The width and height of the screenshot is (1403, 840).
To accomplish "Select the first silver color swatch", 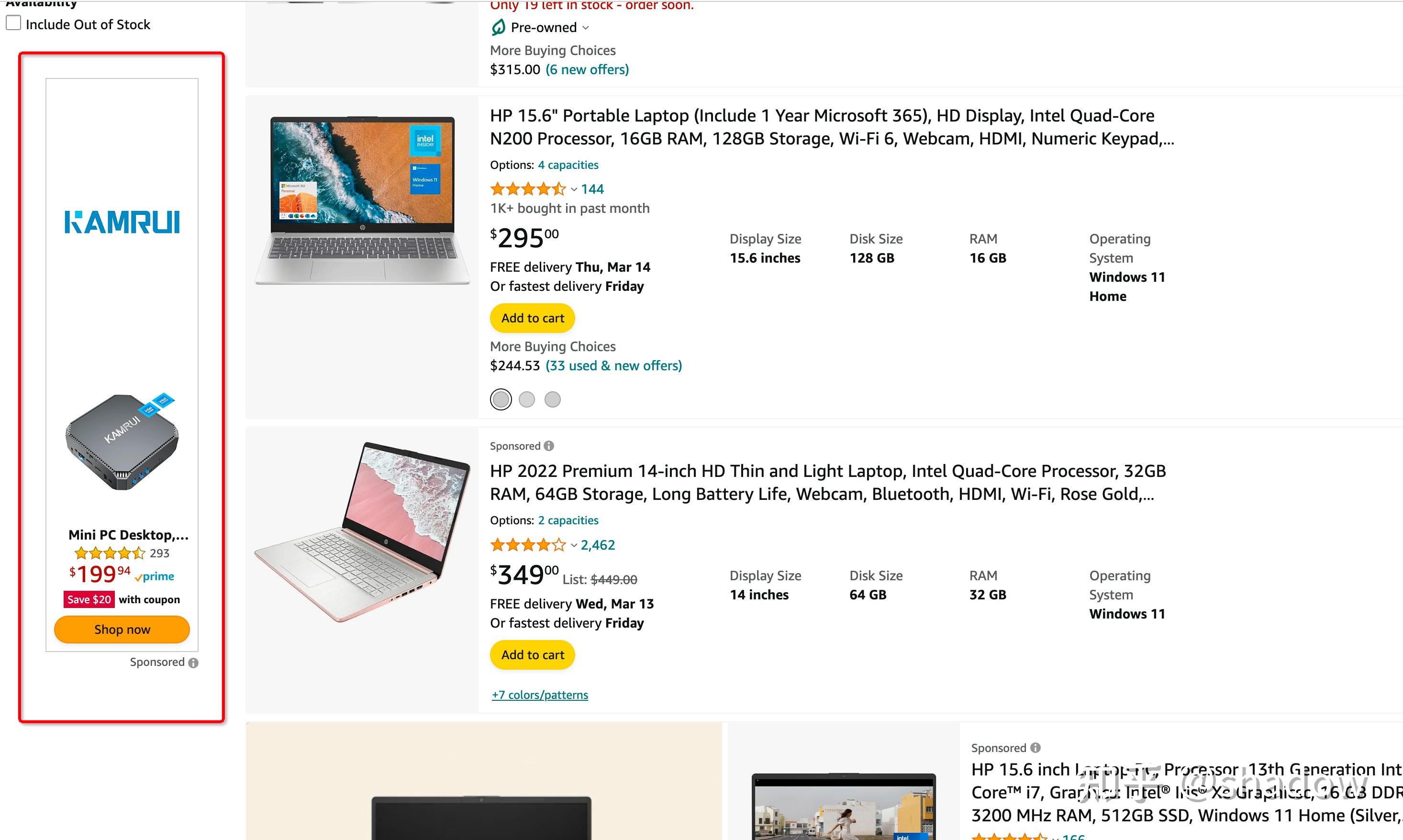I will coord(501,399).
